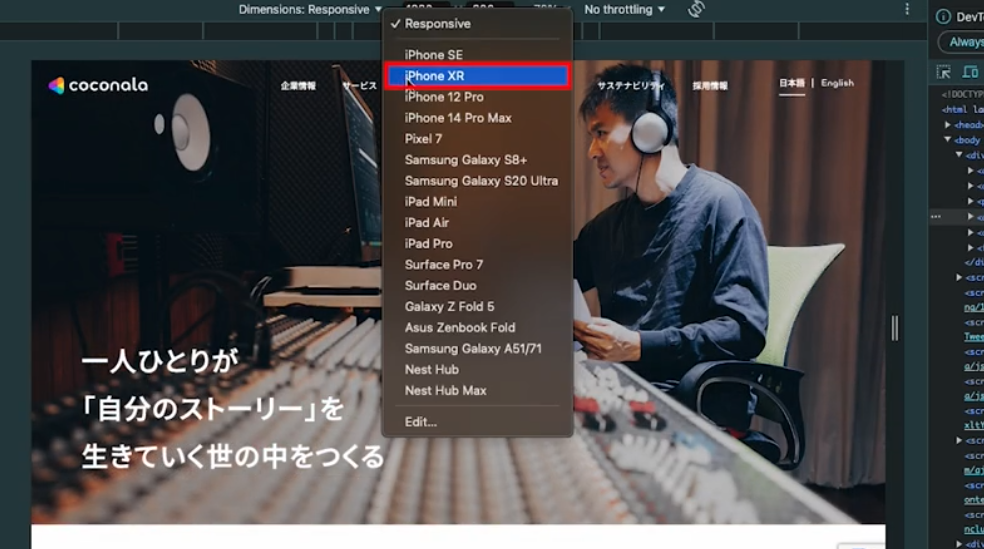The width and height of the screenshot is (984, 549).
Task: Switch site language to English
Action: [837, 83]
